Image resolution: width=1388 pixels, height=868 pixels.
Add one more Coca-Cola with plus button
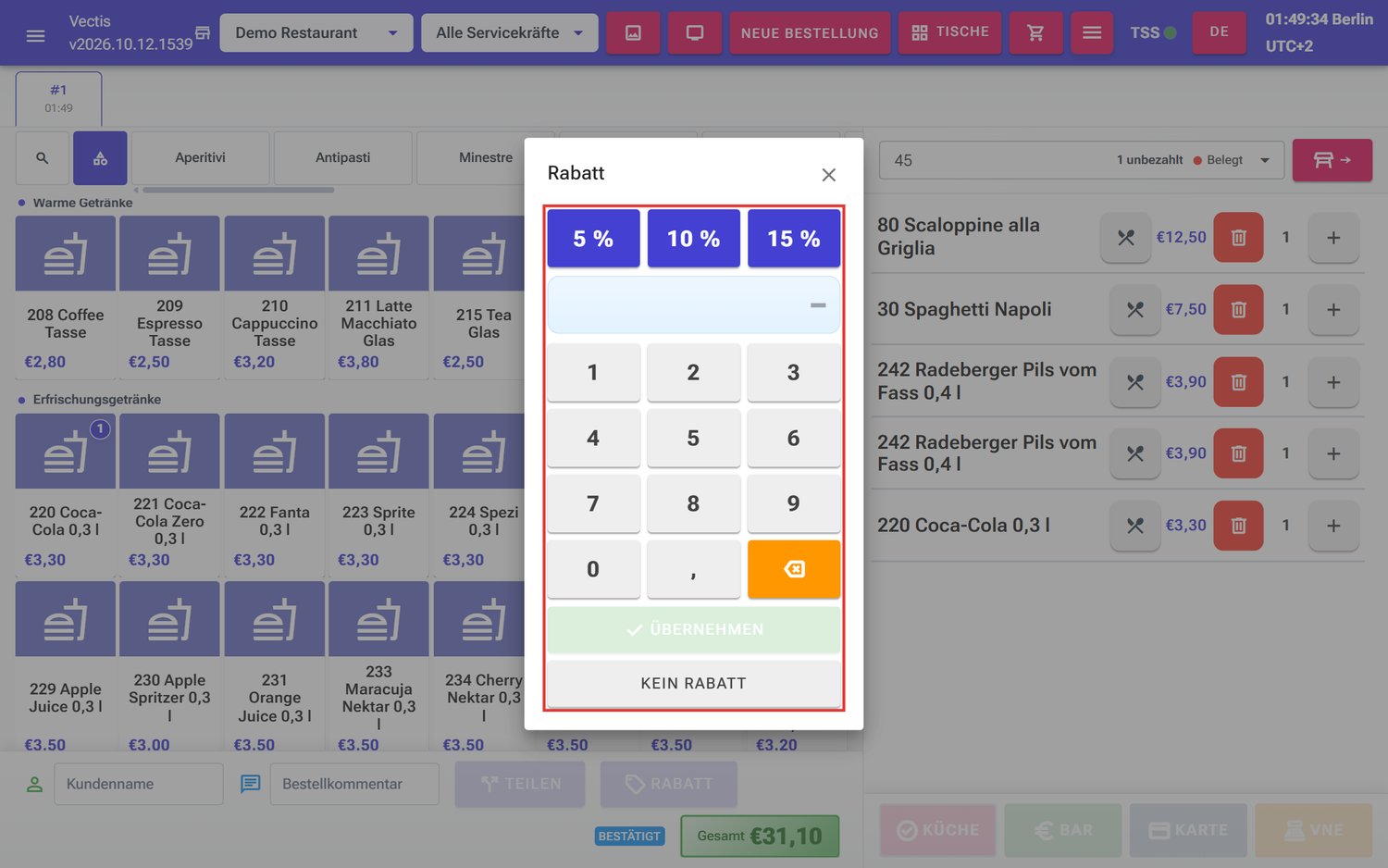[1333, 526]
